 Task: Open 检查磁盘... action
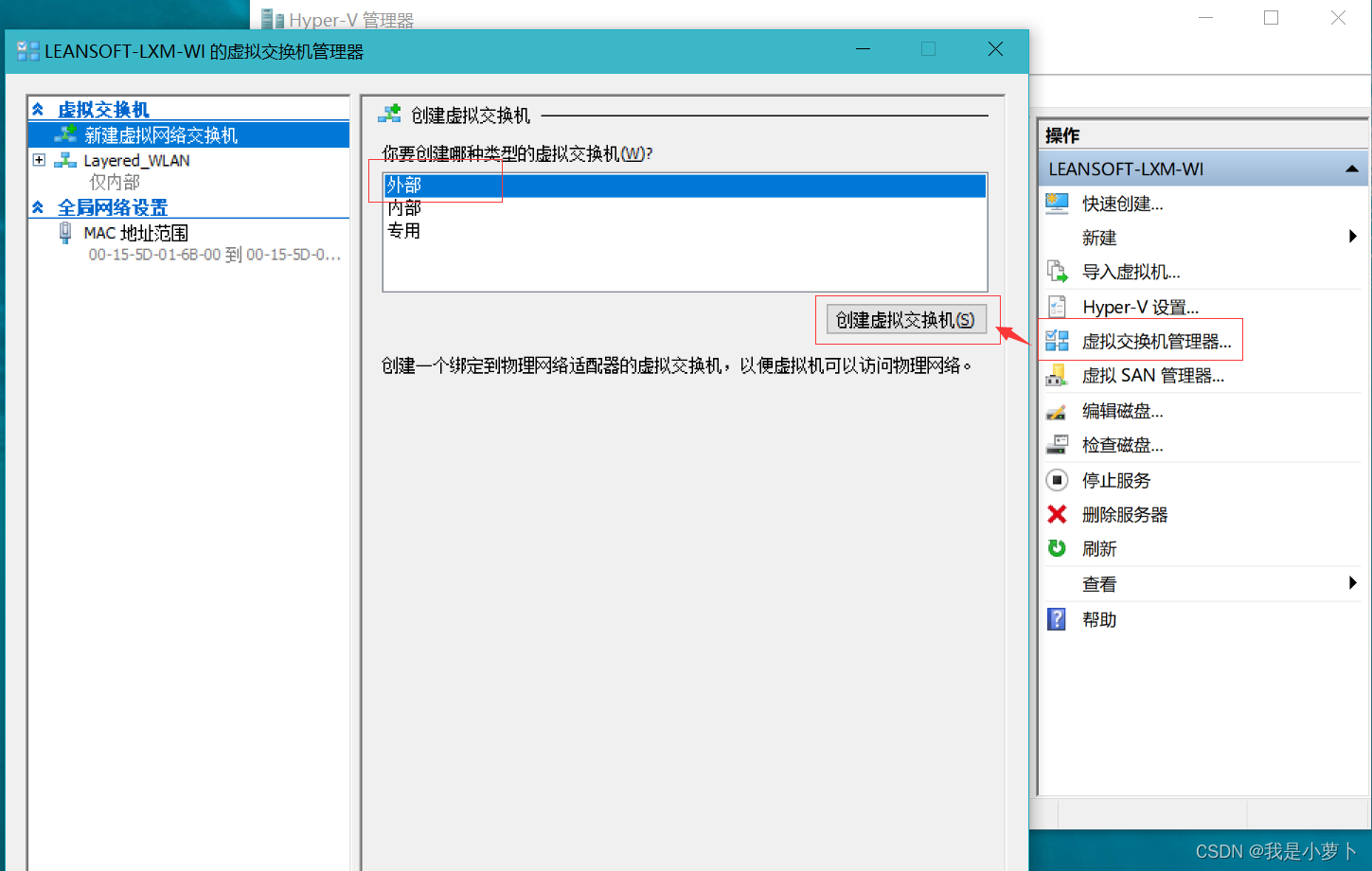point(1122,445)
